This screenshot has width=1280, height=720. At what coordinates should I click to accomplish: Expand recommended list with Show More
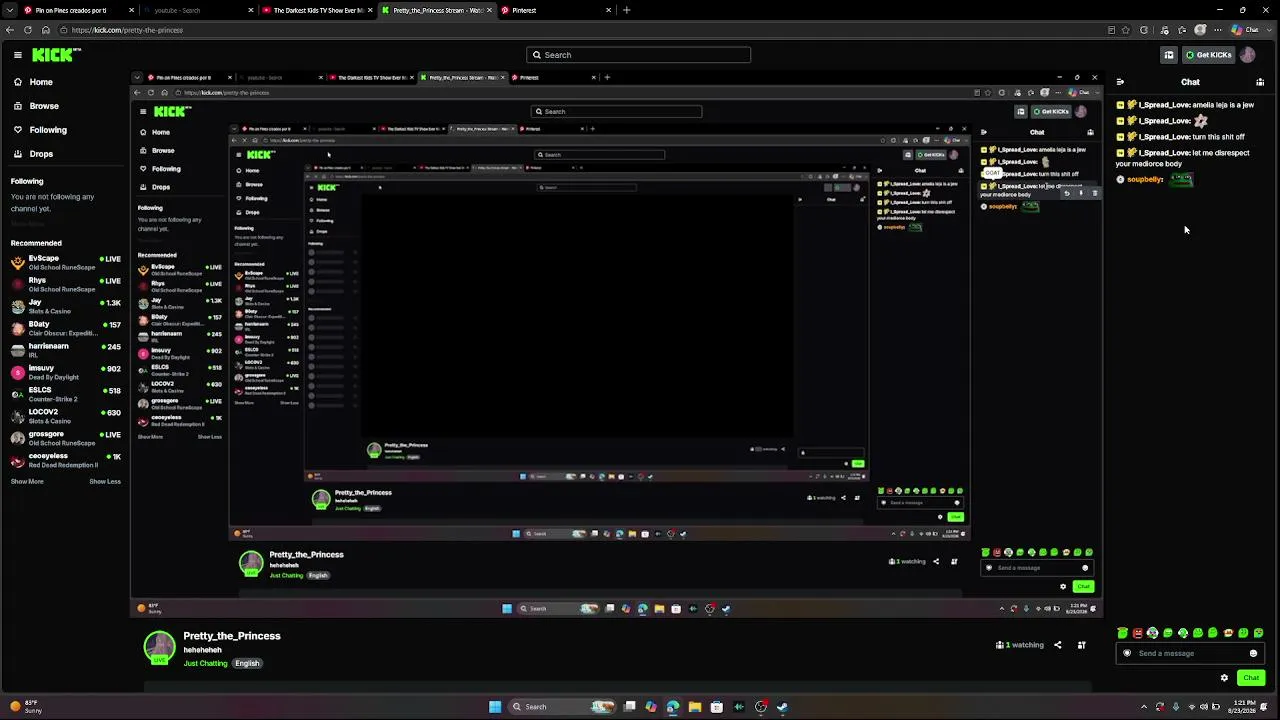tap(27, 482)
